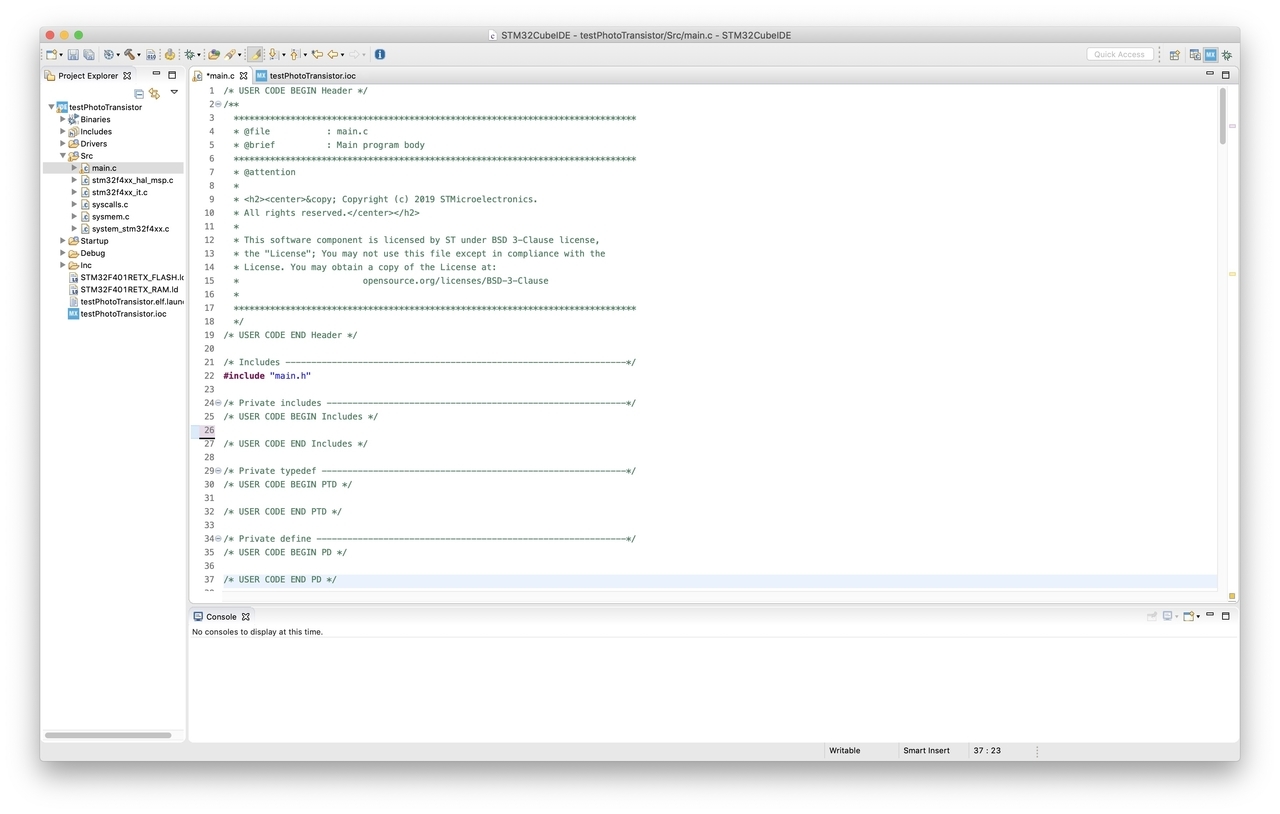Close the main.c editor tab

[243, 76]
